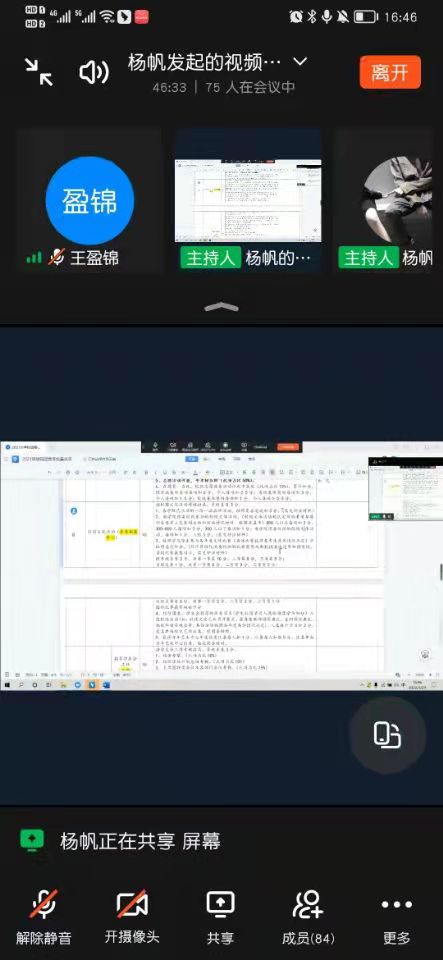Select the 主持人 杨帆 camera tile
The image size is (443, 960).
(x=388, y=200)
